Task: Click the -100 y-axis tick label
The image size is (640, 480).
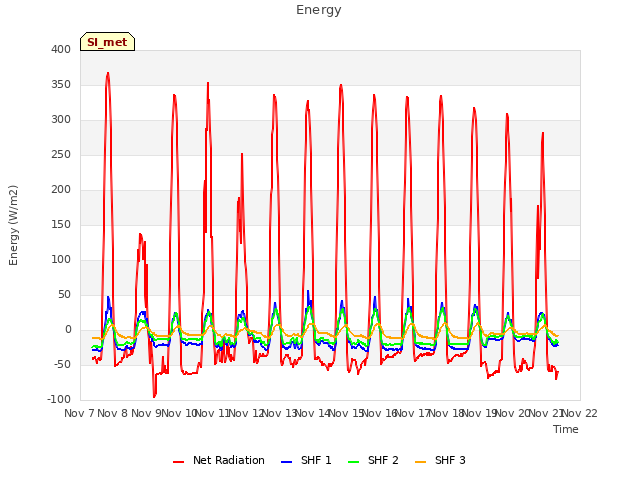Action: click(59, 400)
